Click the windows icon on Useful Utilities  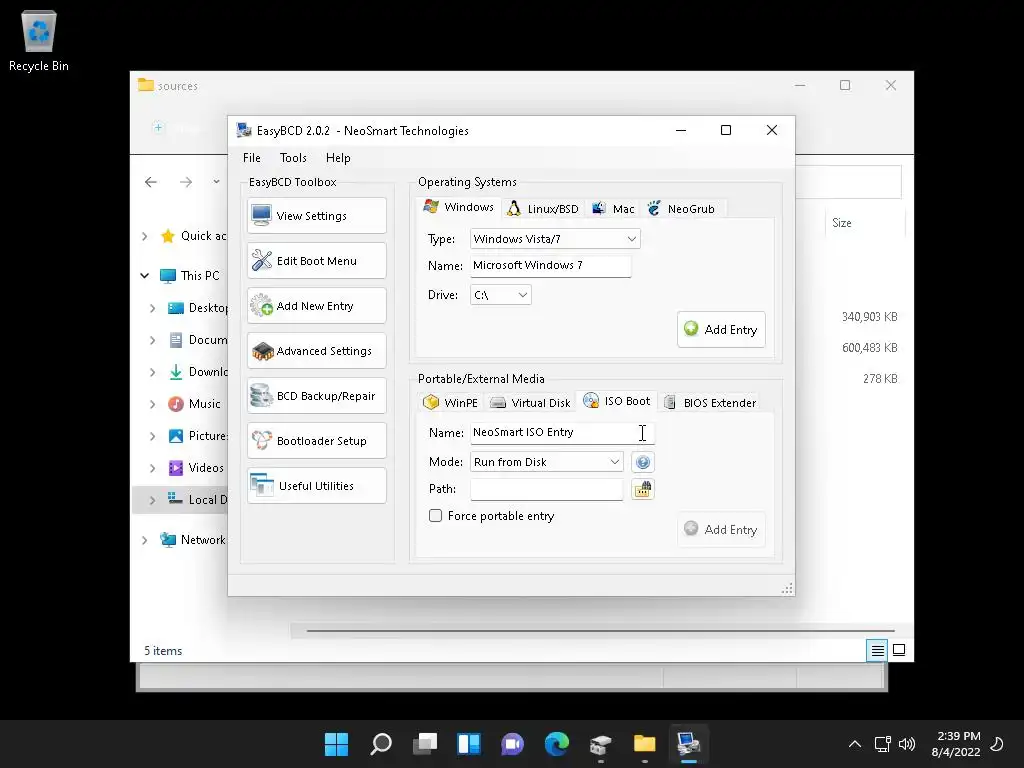coord(262,485)
